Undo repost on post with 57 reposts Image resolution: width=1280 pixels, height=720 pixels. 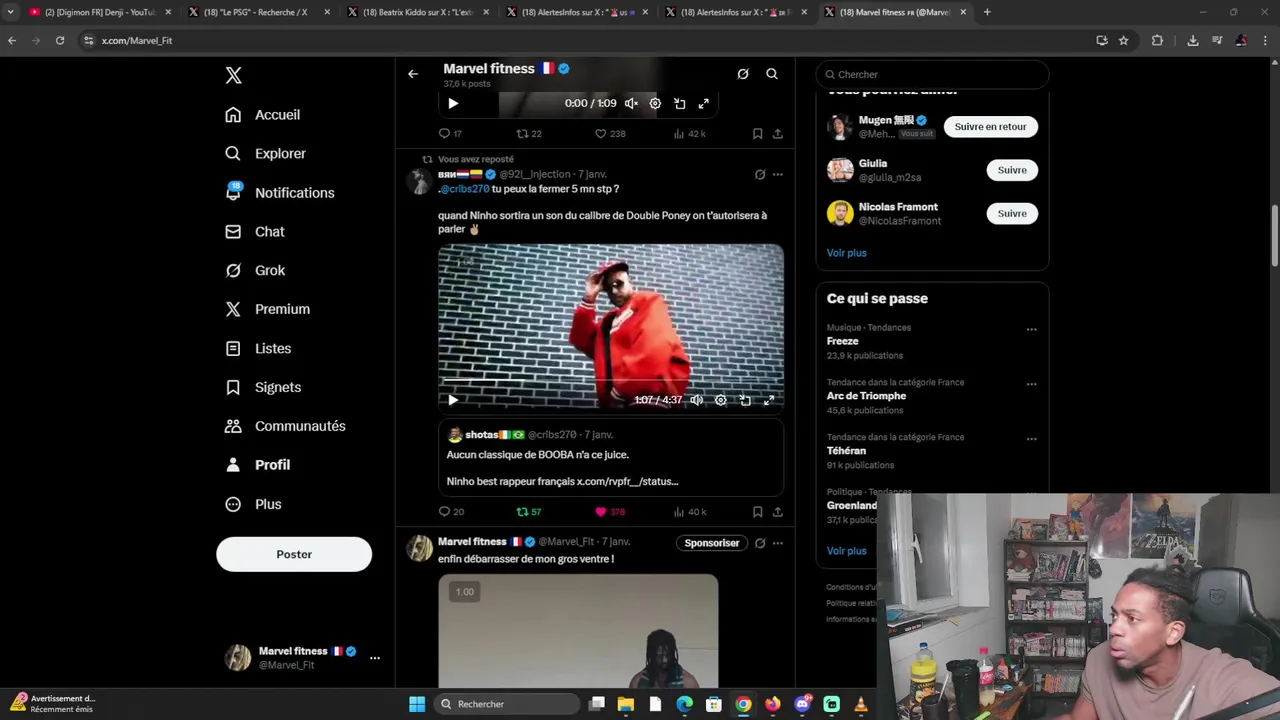(x=528, y=512)
